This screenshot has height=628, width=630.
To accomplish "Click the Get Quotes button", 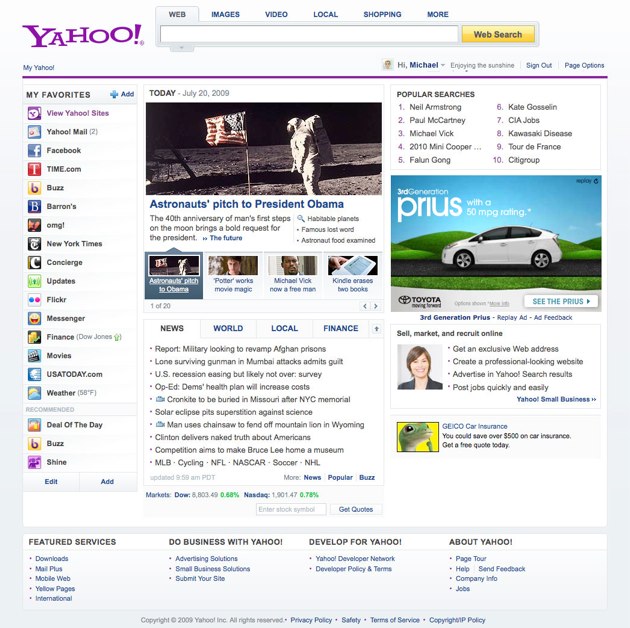I will click(356, 509).
